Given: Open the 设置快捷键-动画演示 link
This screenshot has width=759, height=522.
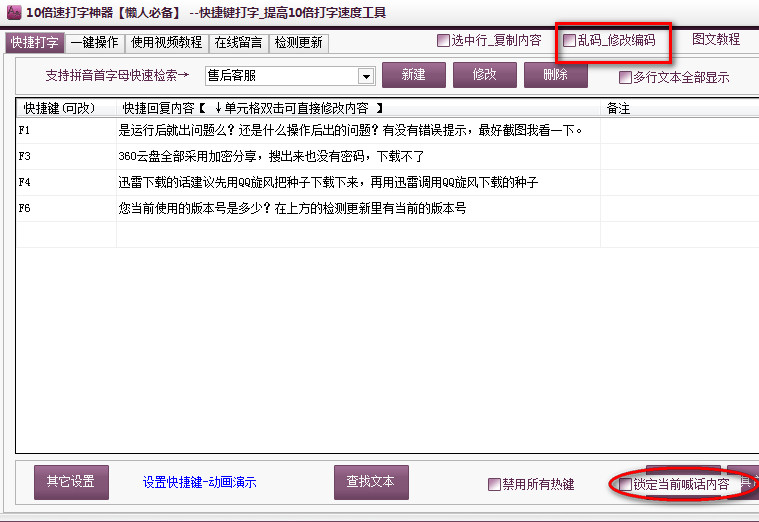Looking at the screenshot, I should [199, 482].
